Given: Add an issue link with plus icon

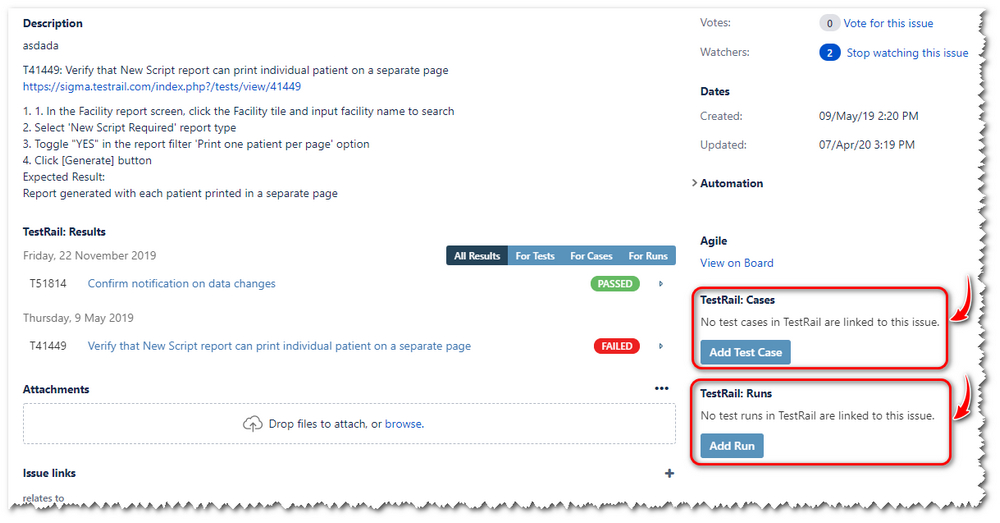Looking at the screenshot, I should pos(669,473).
